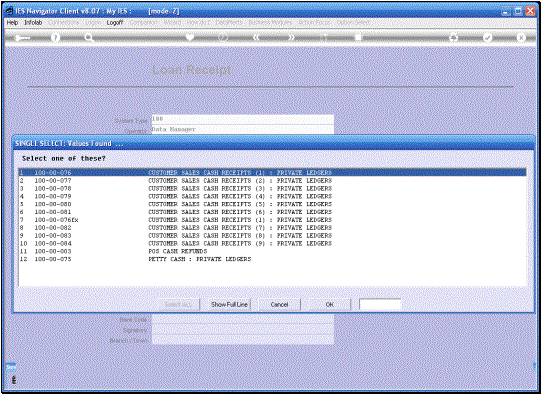Image resolution: width=541 pixels, height=394 pixels.
Task: Click the Show Full Line button
Action: [229, 304]
